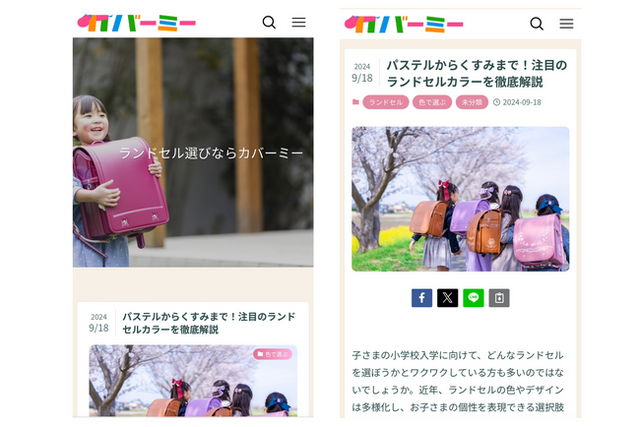The width and height of the screenshot is (640, 427).
Task: Click the large article image of children
Action: pyautogui.click(x=460, y=199)
